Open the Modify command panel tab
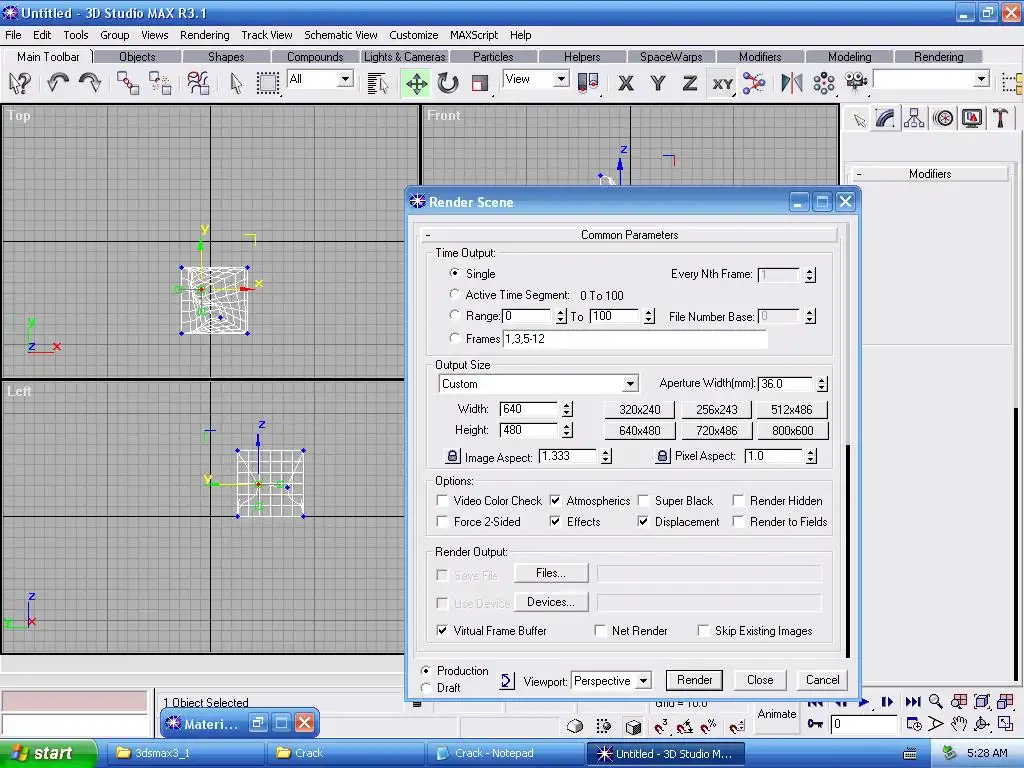This screenshot has width=1024, height=768. (x=886, y=118)
